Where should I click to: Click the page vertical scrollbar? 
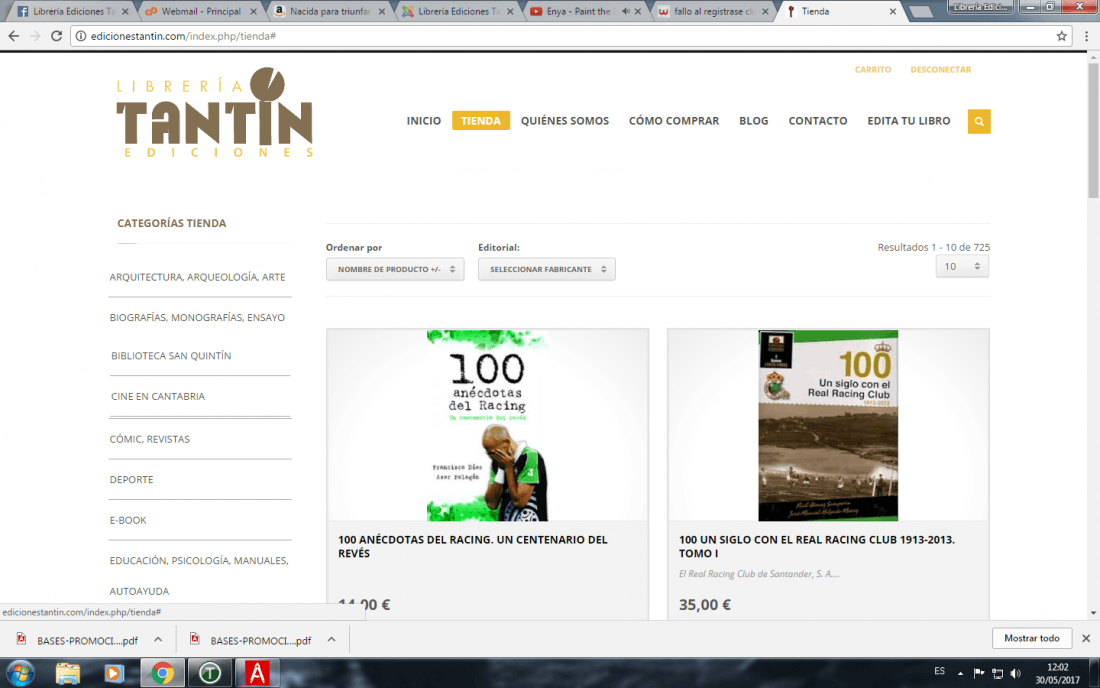pos(1093,130)
